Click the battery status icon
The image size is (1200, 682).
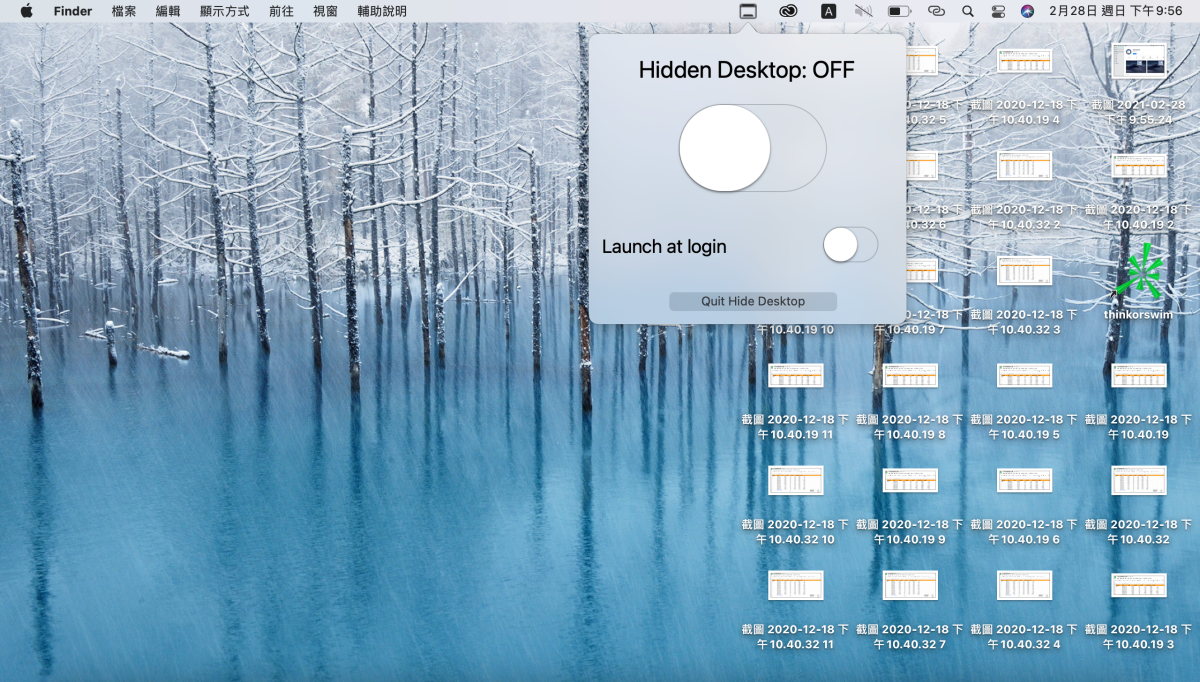[x=899, y=11]
